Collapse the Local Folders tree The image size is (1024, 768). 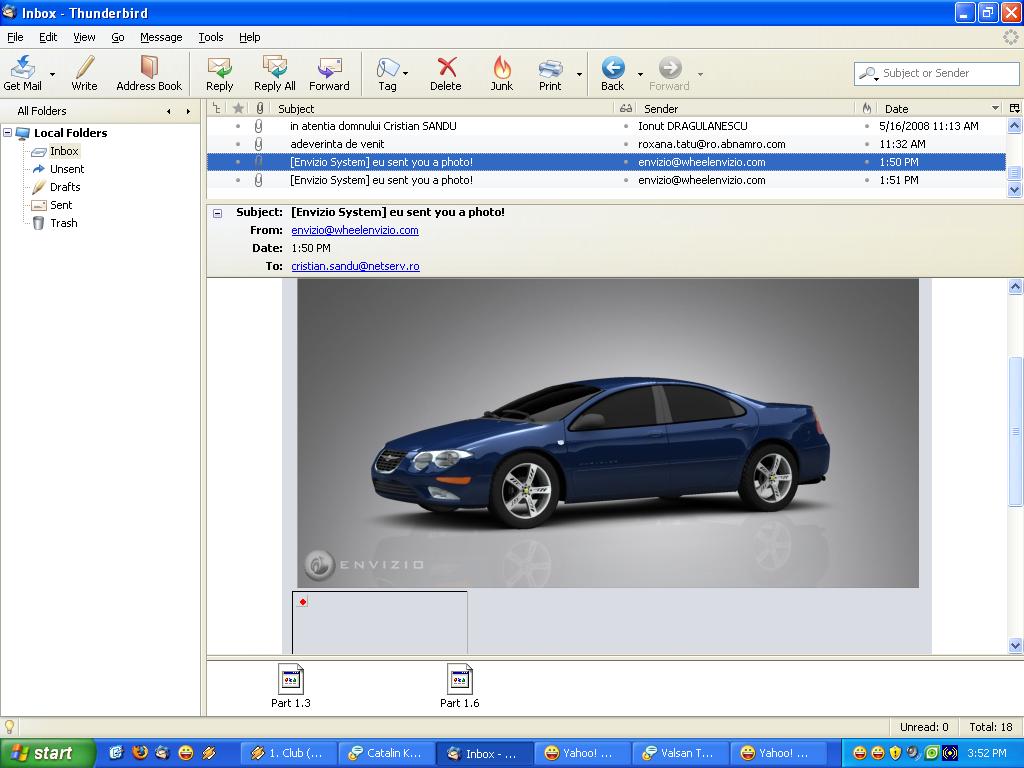[8, 133]
